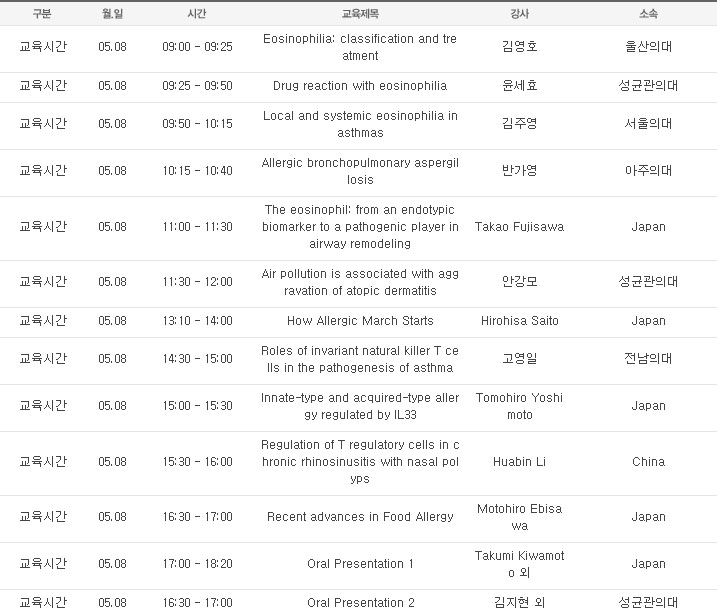Click lecturer name Hirohisa Saito

[519, 321]
